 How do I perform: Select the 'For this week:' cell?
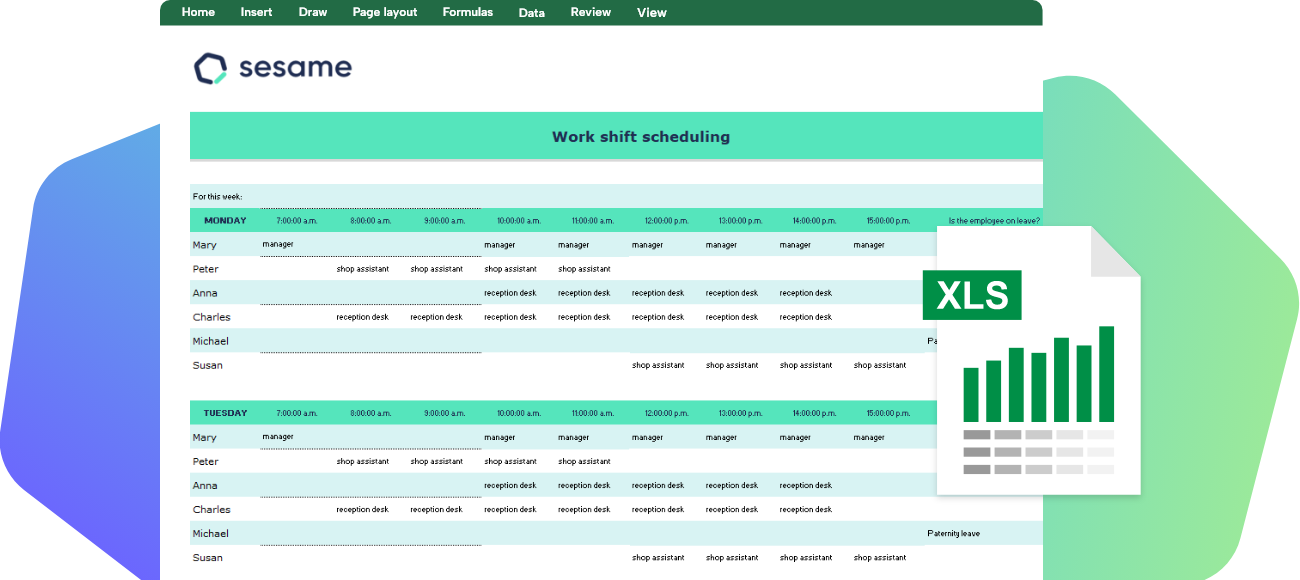click(217, 197)
